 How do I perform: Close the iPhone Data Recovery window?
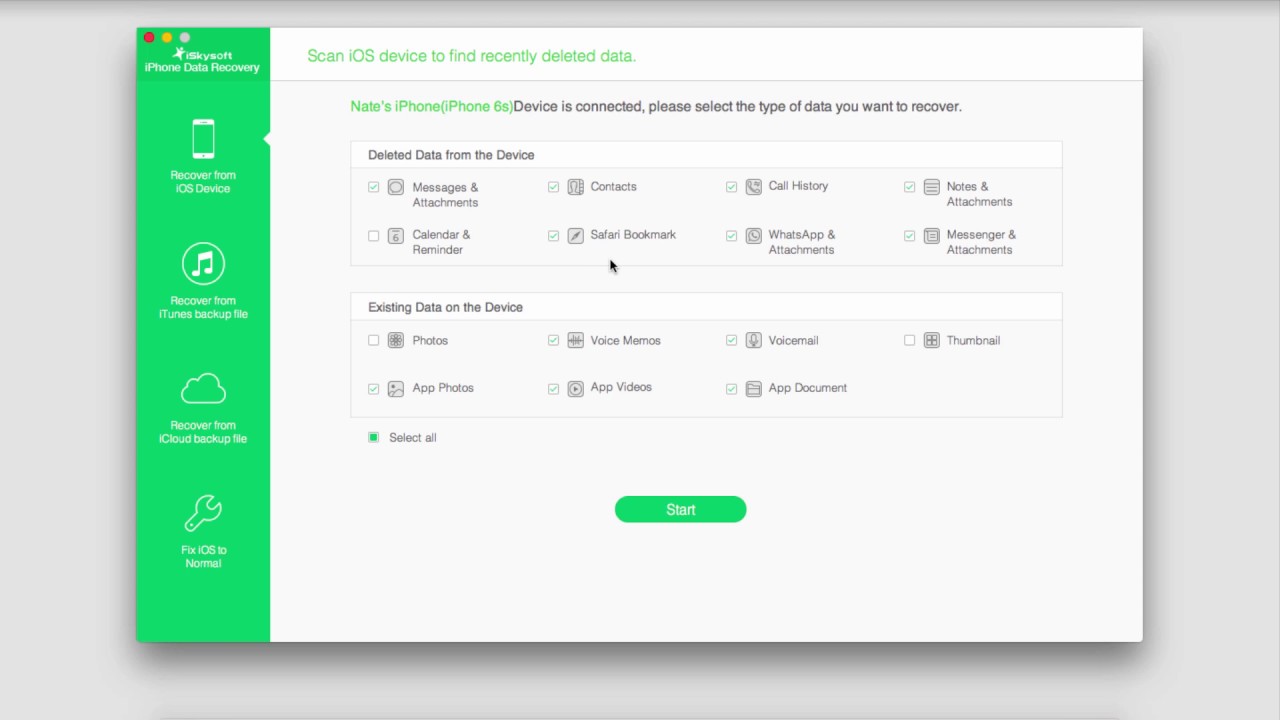coord(149,38)
